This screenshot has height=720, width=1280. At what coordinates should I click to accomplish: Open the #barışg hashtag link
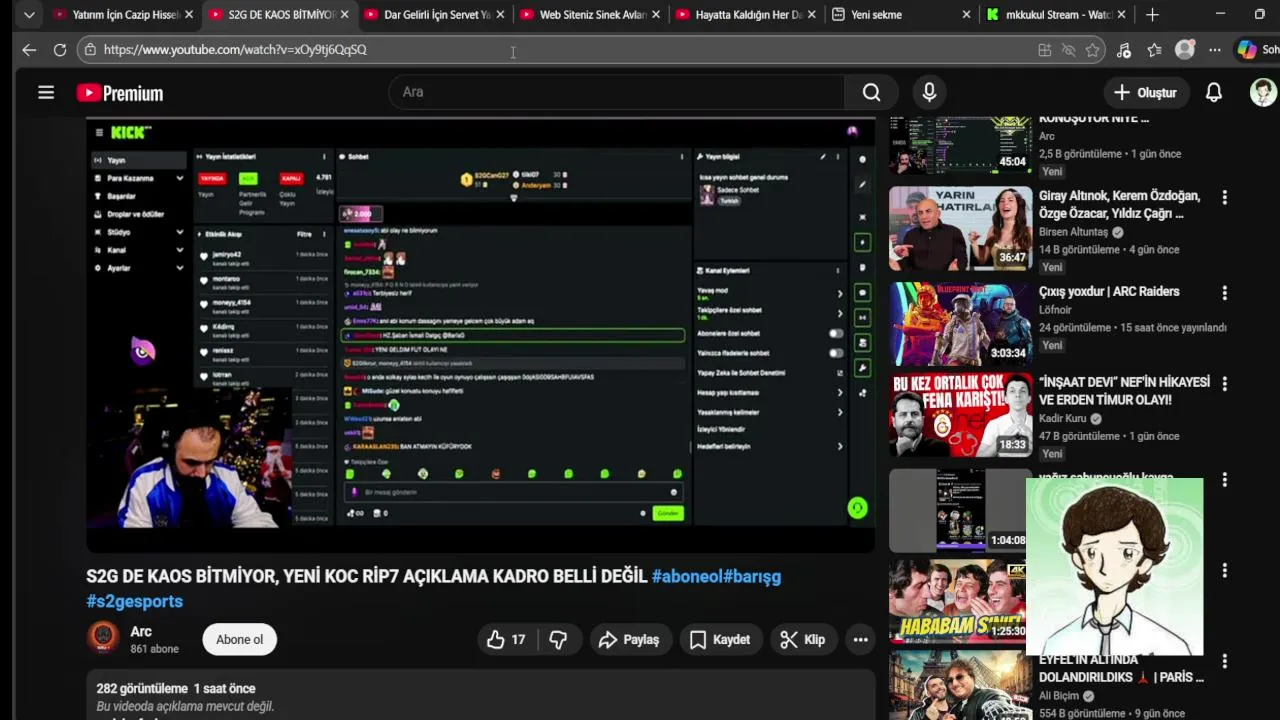coord(752,576)
